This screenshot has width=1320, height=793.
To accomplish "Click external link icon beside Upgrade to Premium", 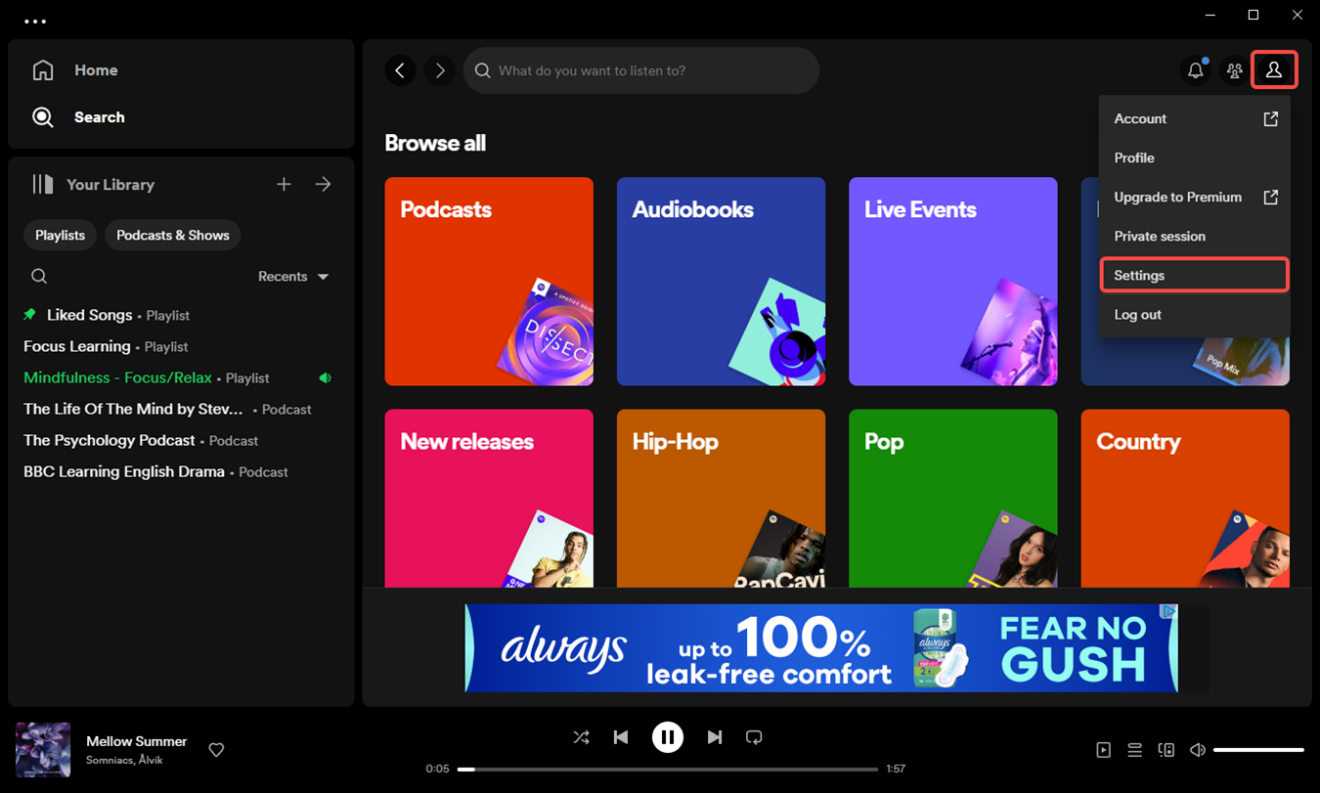I will click(1270, 197).
